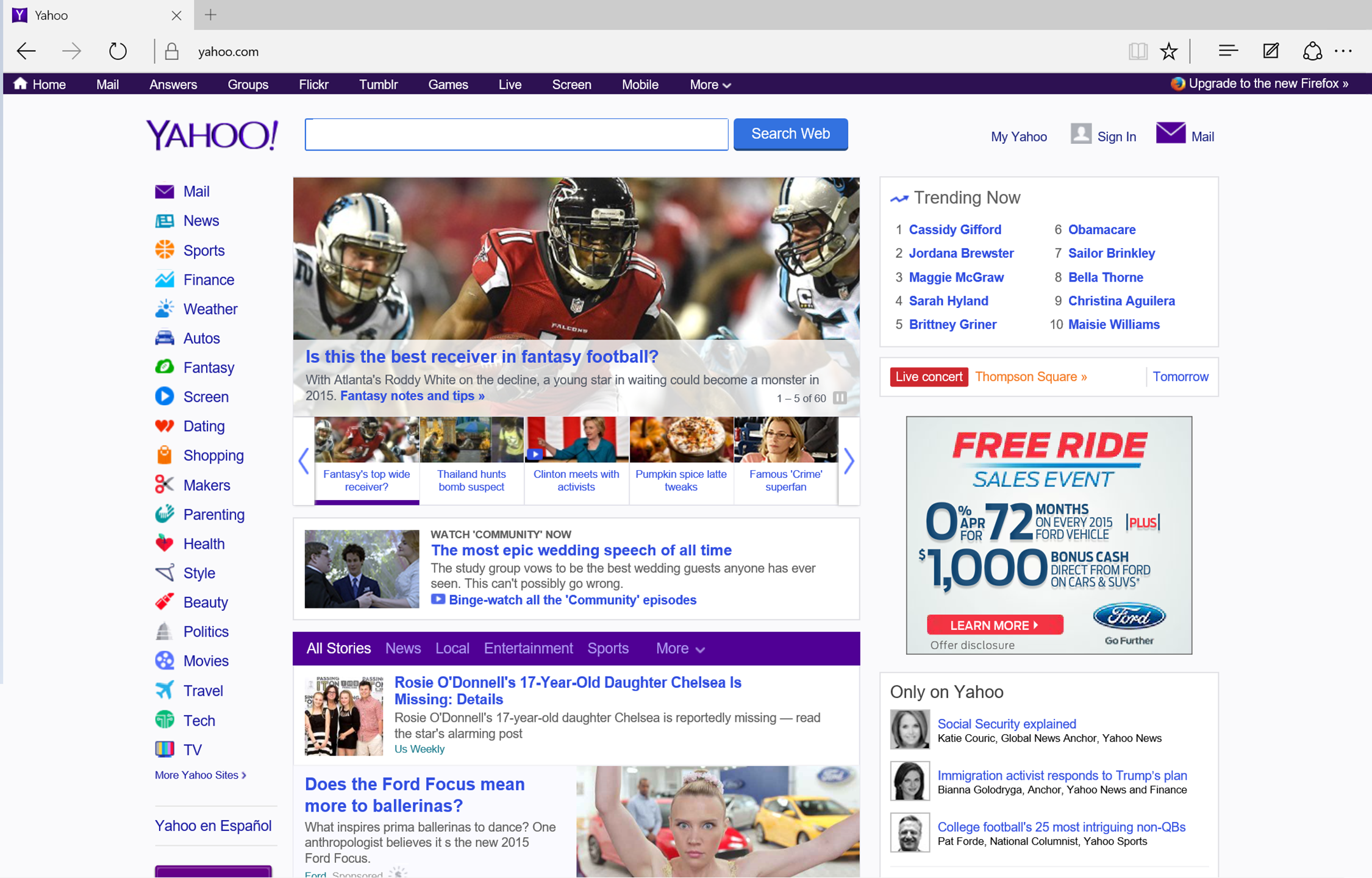Click the Weather sun-cloud icon in sidebar

click(x=164, y=309)
